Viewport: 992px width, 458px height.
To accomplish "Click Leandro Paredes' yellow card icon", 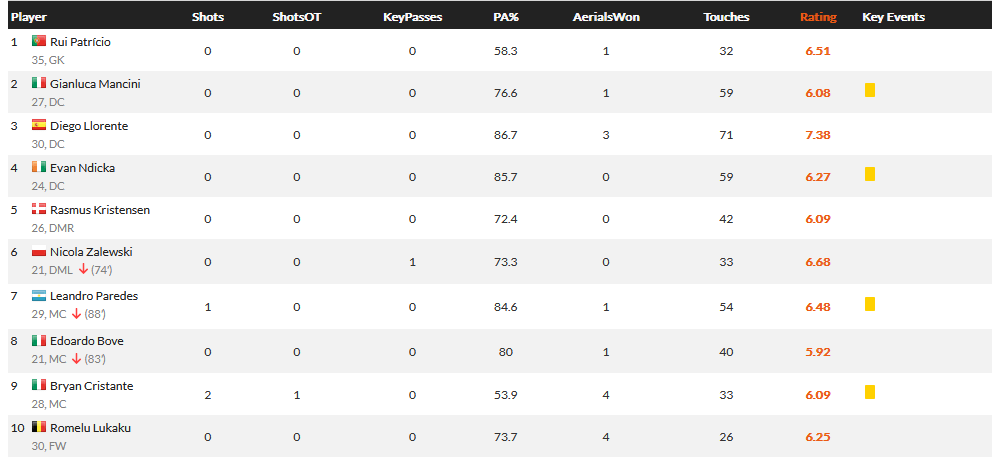I will (869, 304).
